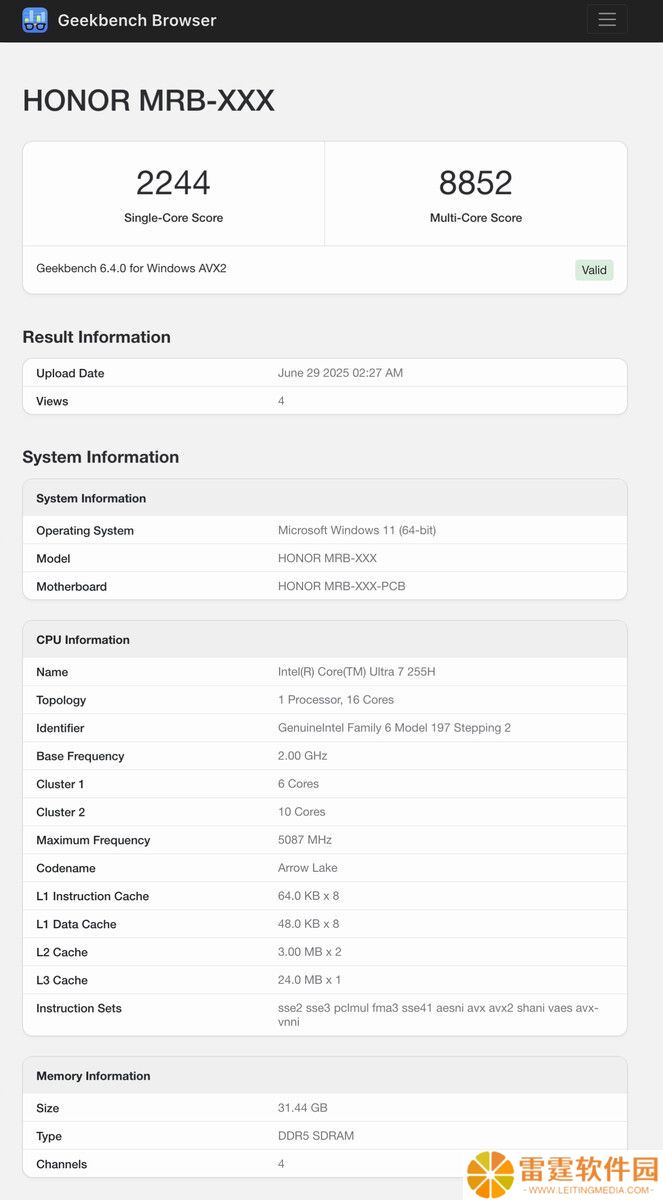The height and width of the screenshot is (1200, 663).
Task: Click the Instruction Sets label
Action: click(79, 1008)
